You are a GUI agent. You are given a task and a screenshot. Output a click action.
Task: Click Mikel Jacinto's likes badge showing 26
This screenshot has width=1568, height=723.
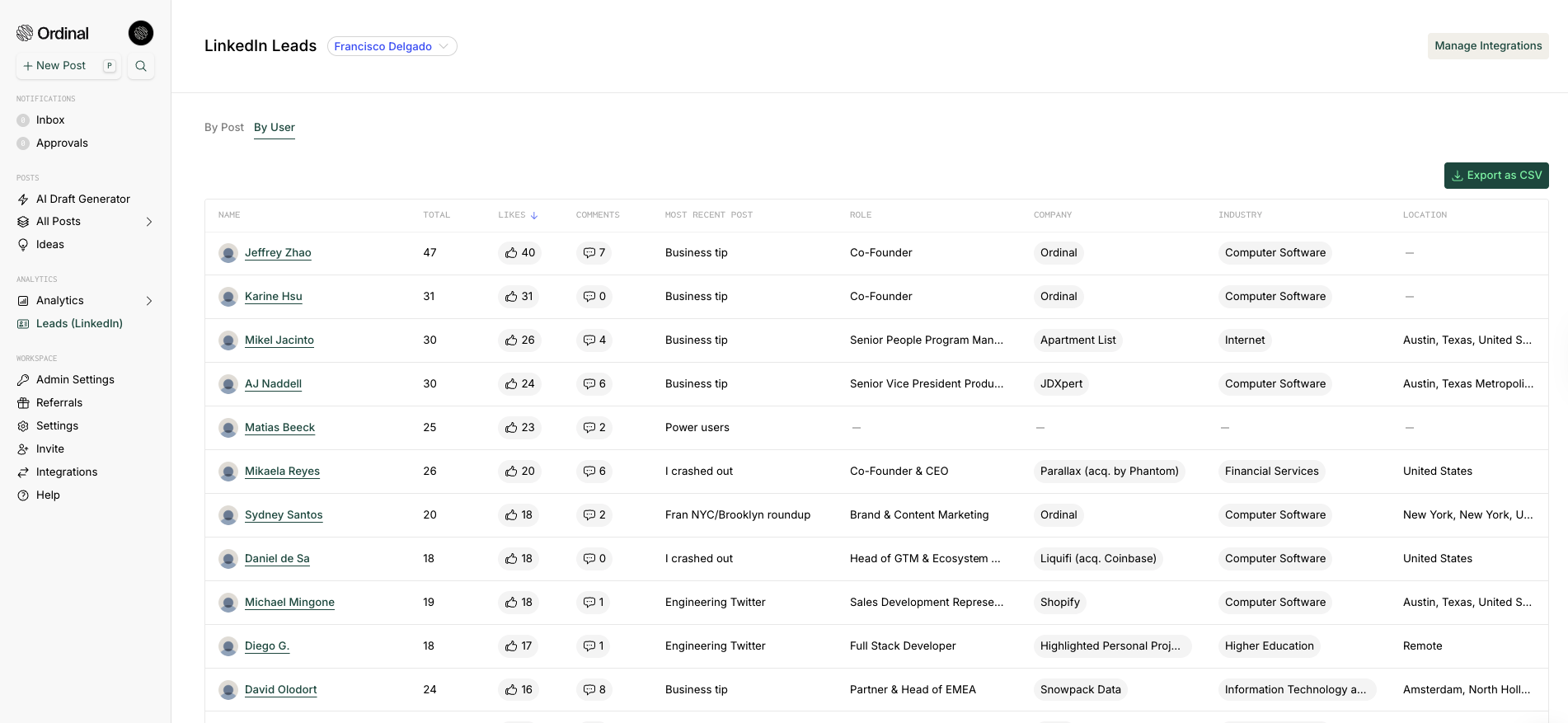point(519,340)
